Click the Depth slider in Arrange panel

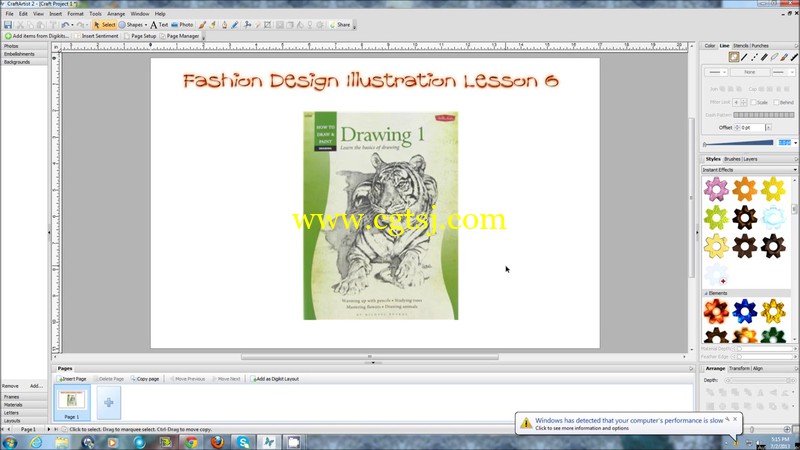point(760,380)
